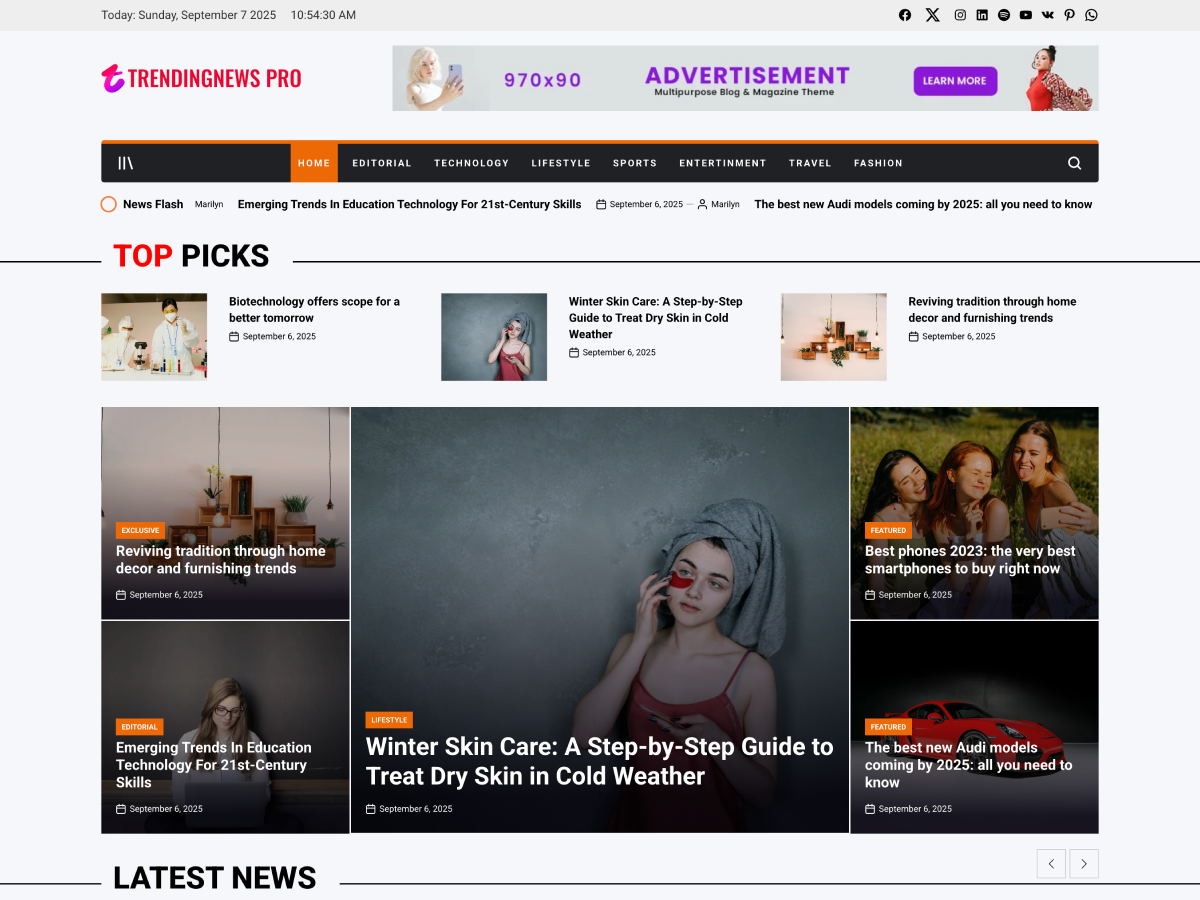The image size is (1200, 900).
Task: Open the LinkedIn social icon
Action: pyautogui.click(x=982, y=15)
